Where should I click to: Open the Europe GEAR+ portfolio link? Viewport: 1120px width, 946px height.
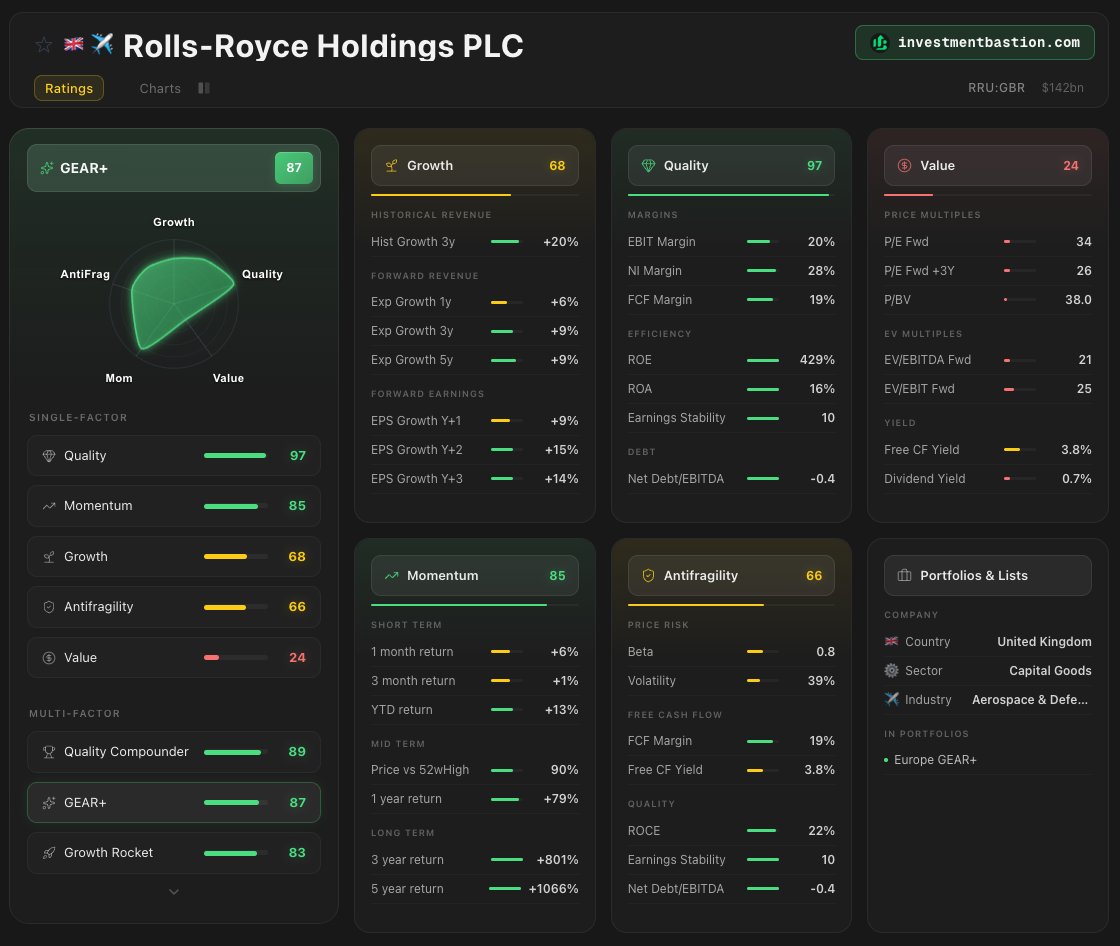click(x=935, y=760)
